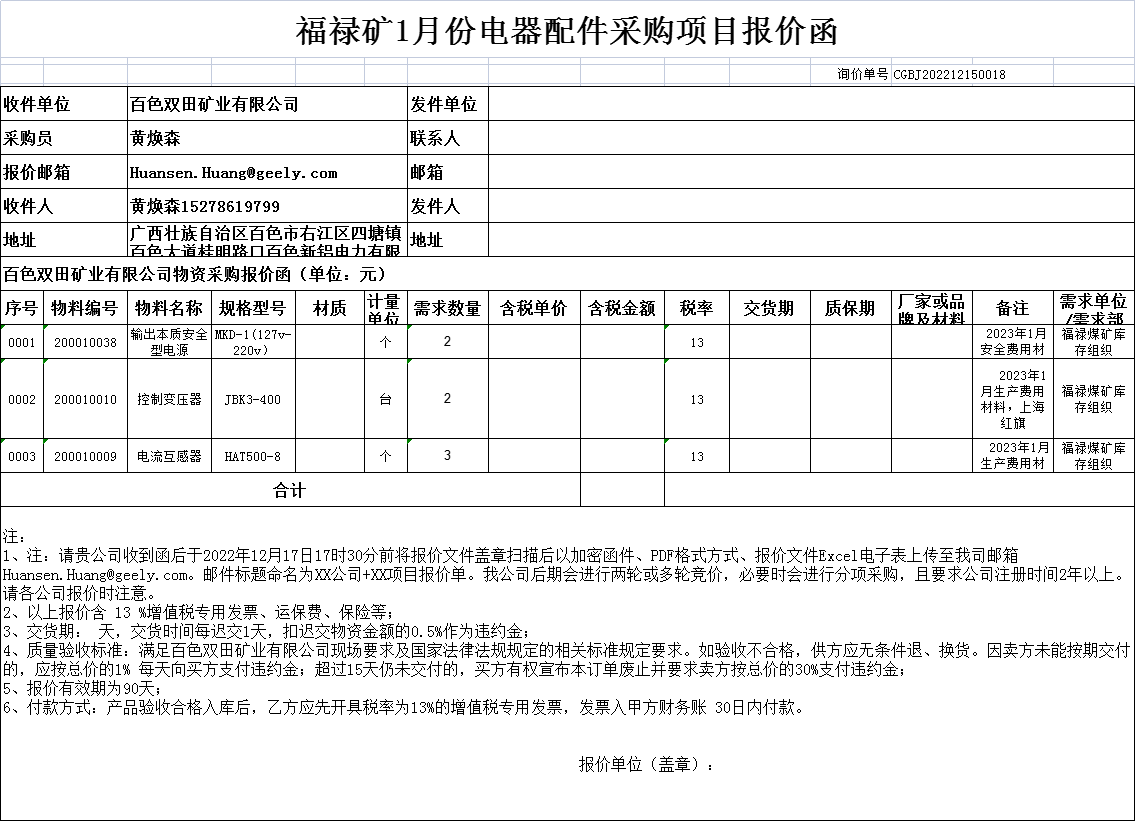Click unit '台' in the 控制变压器 row
This screenshot has width=1135, height=821.
(x=386, y=400)
